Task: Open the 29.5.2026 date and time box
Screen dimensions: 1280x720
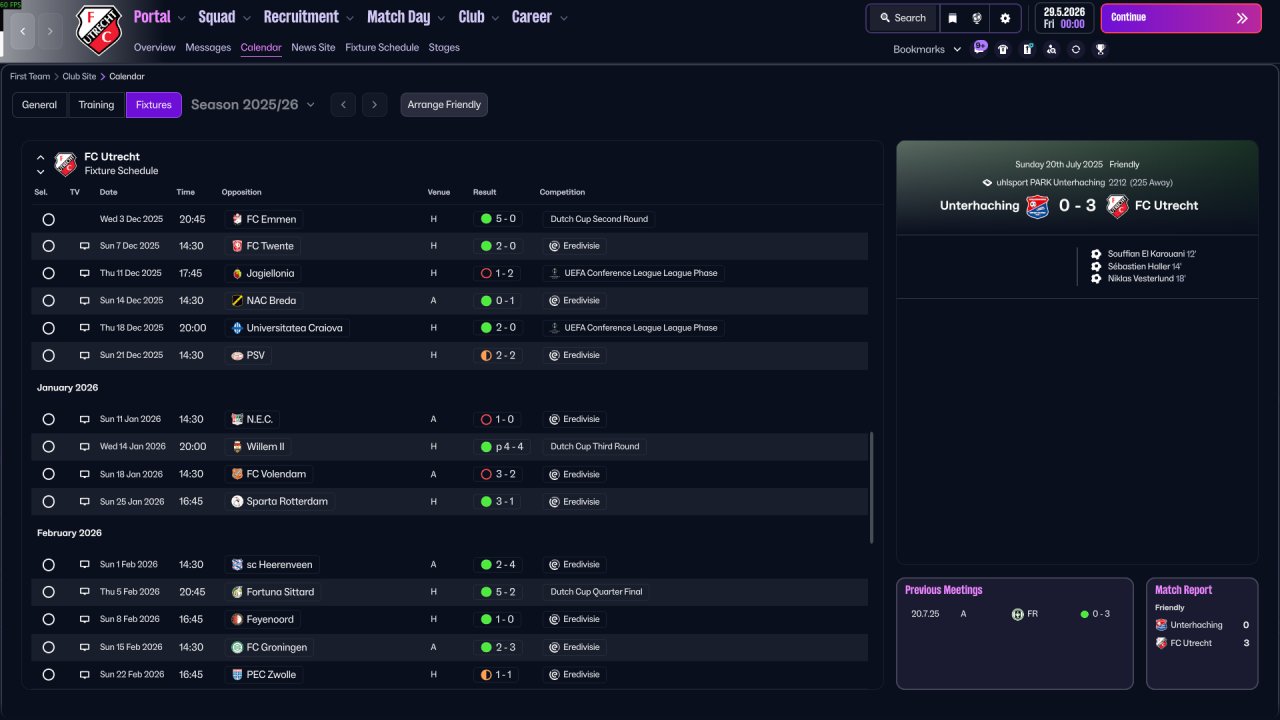Action: [1065, 18]
